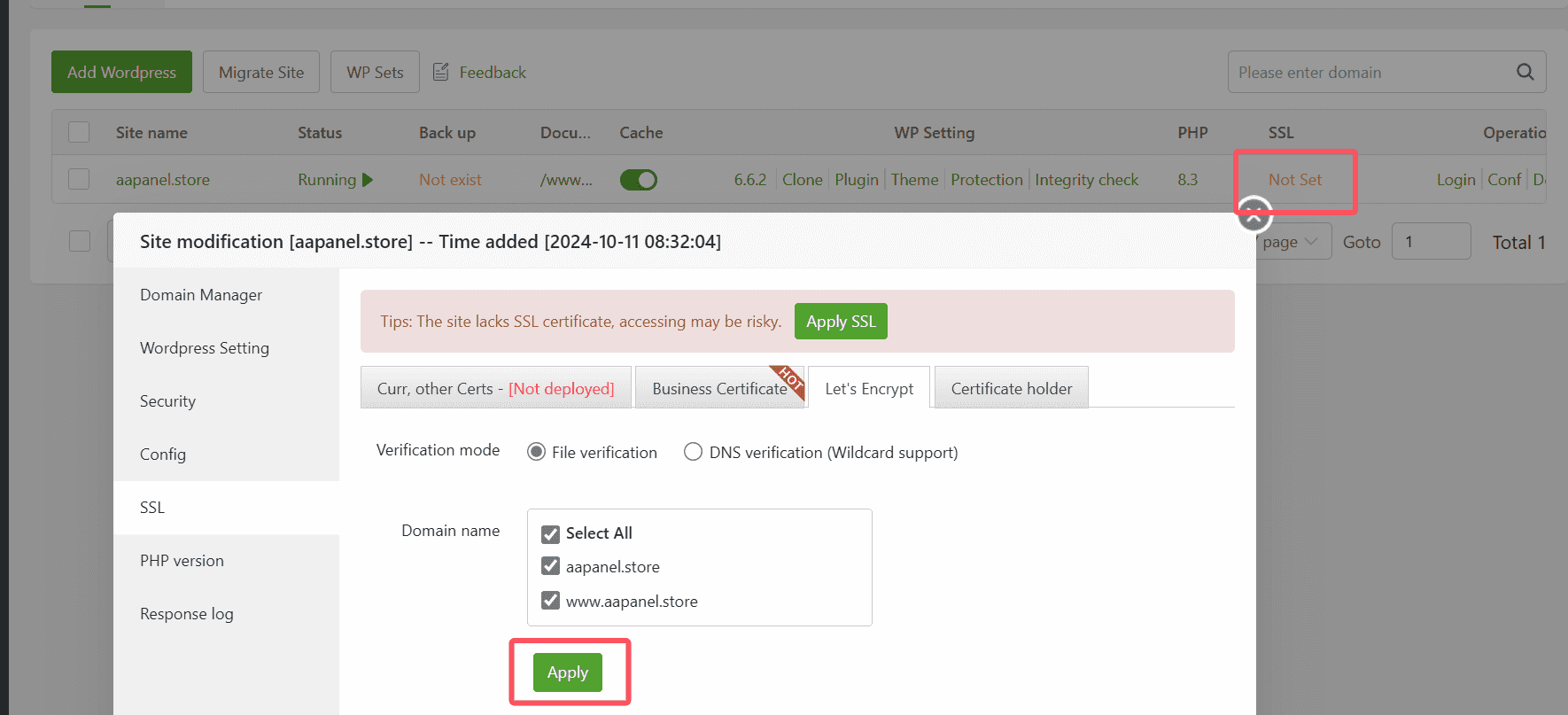
Task: Click the Clone link
Action: (803, 180)
